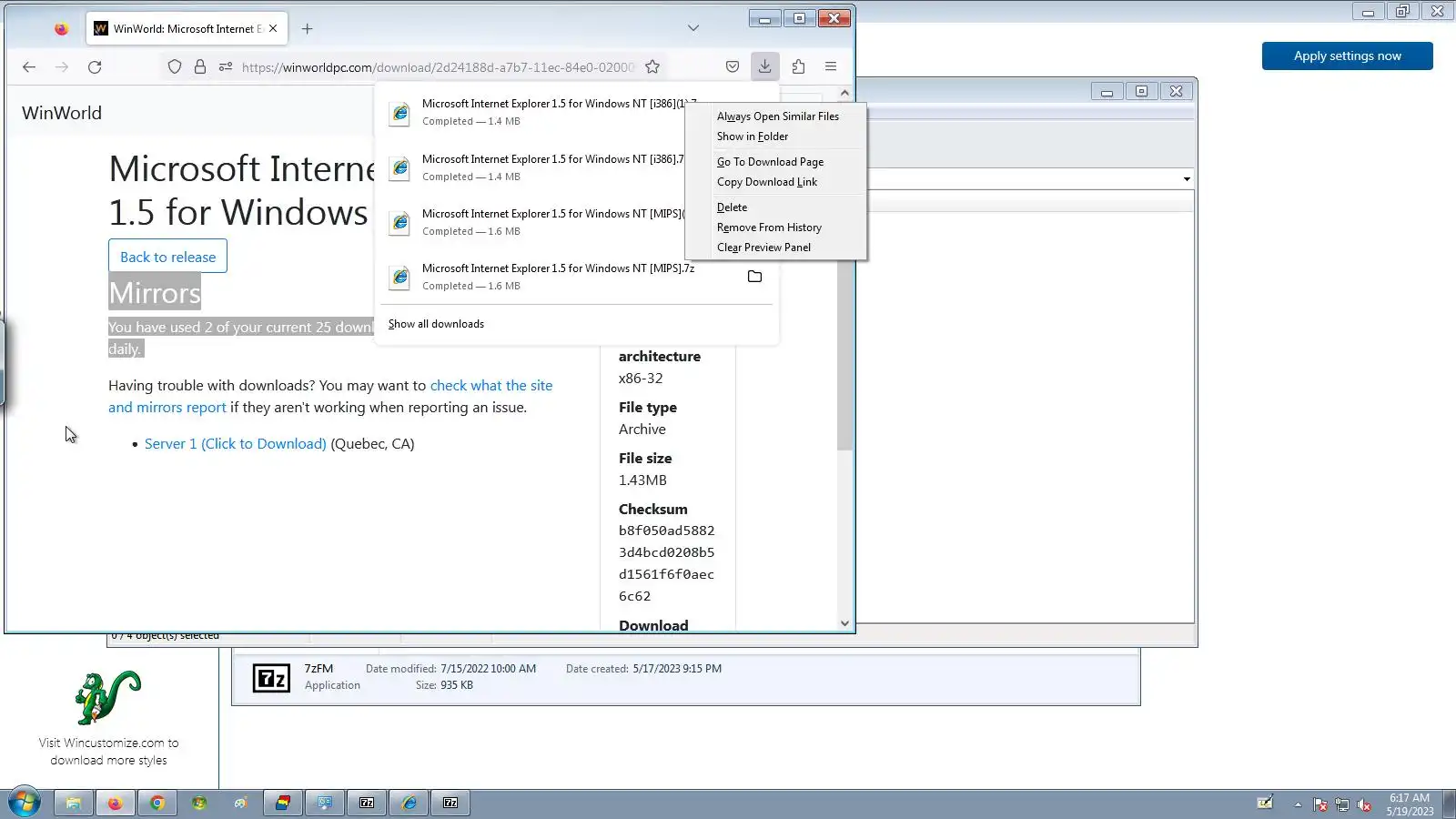Choose Delete from the context menu
Image resolution: width=1456 pixels, height=819 pixels.
point(732,207)
